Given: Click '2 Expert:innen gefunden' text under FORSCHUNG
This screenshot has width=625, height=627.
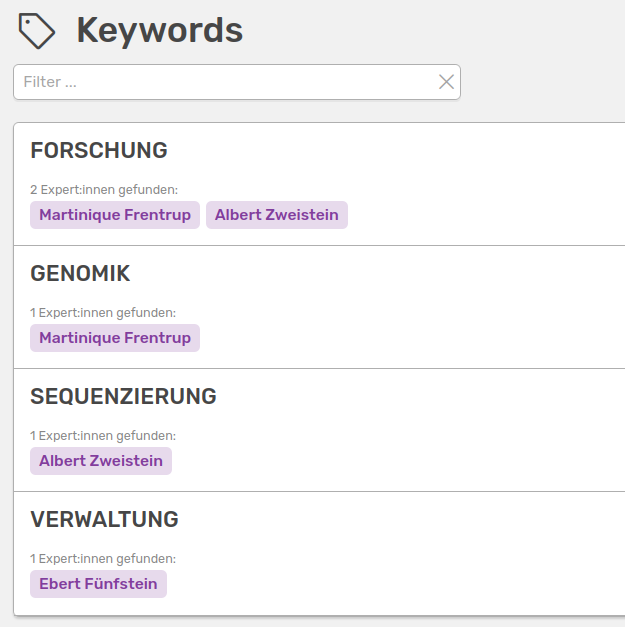Looking at the screenshot, I should (104, 190).
